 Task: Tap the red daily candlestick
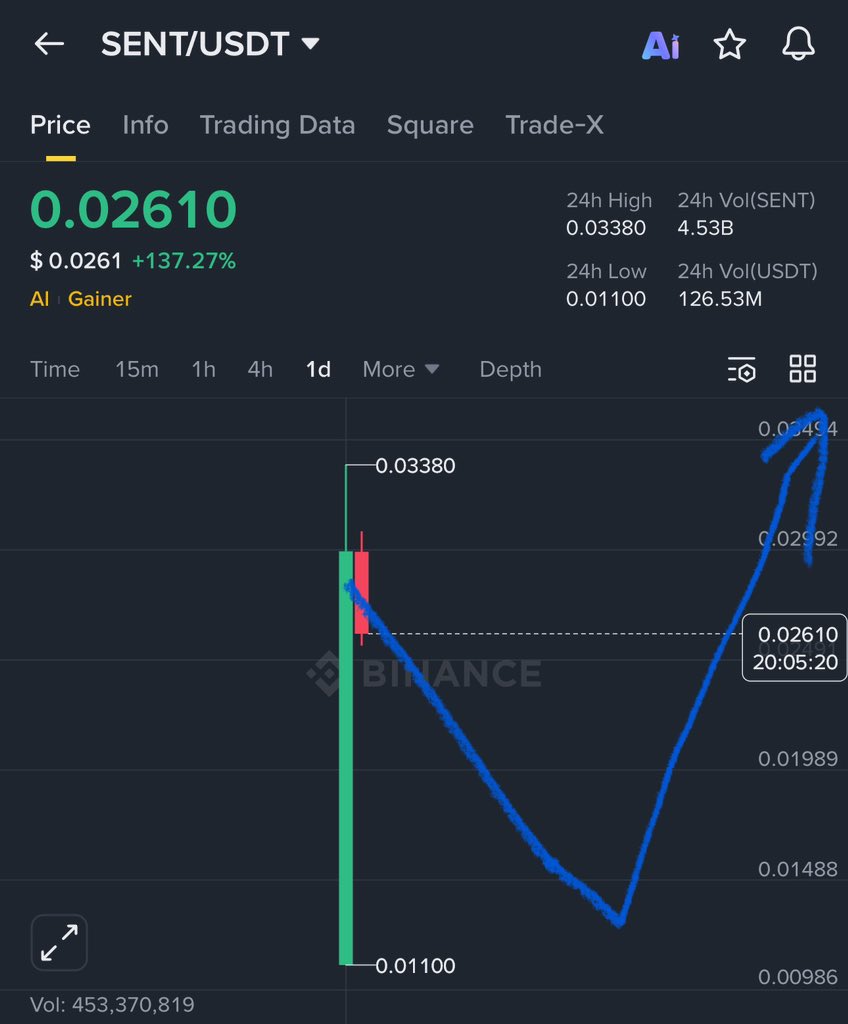pos(361,592)
